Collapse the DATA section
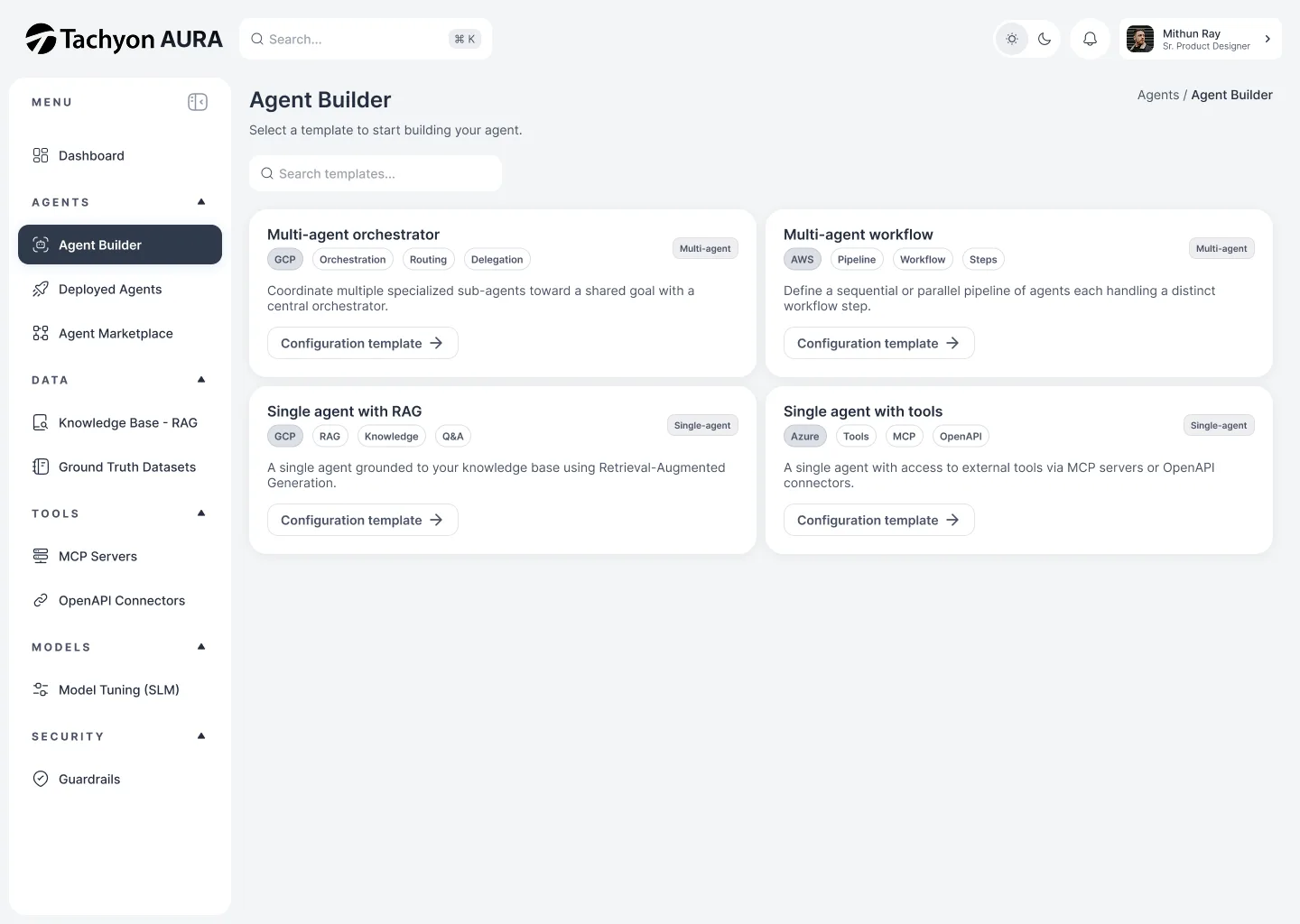 (201, 380)
